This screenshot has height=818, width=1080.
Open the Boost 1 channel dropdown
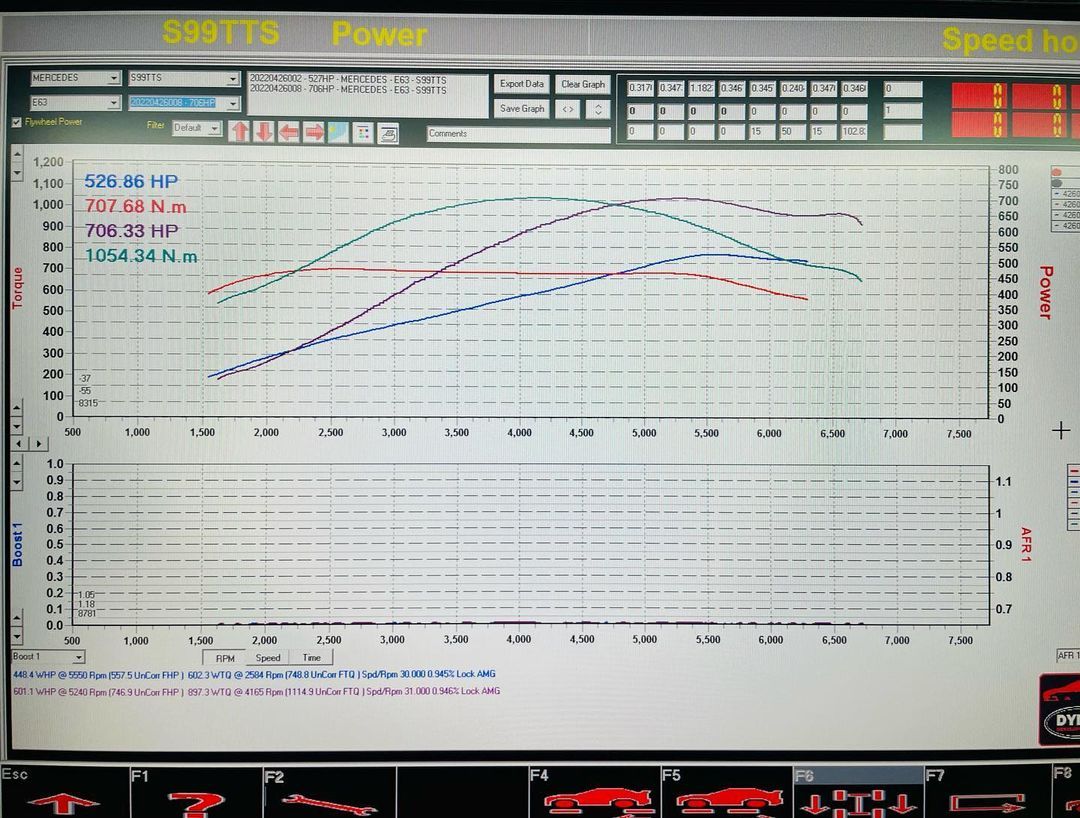(48, 657)
